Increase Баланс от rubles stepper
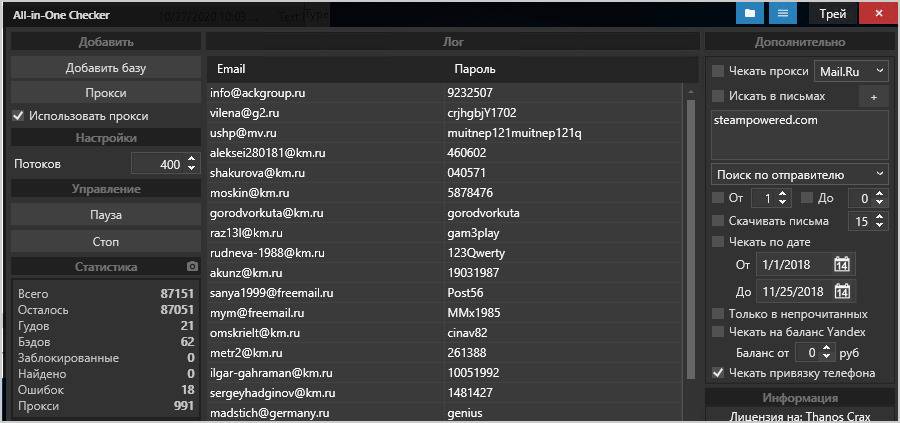Screen dimensions: 900x423 point(826,348)
